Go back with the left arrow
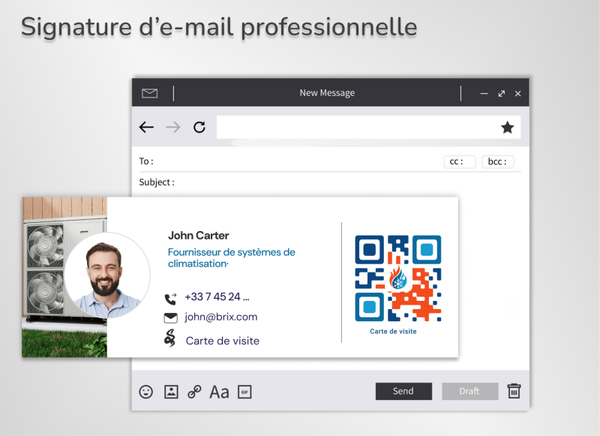Viewport: 600px width, 436px height. 147,127
